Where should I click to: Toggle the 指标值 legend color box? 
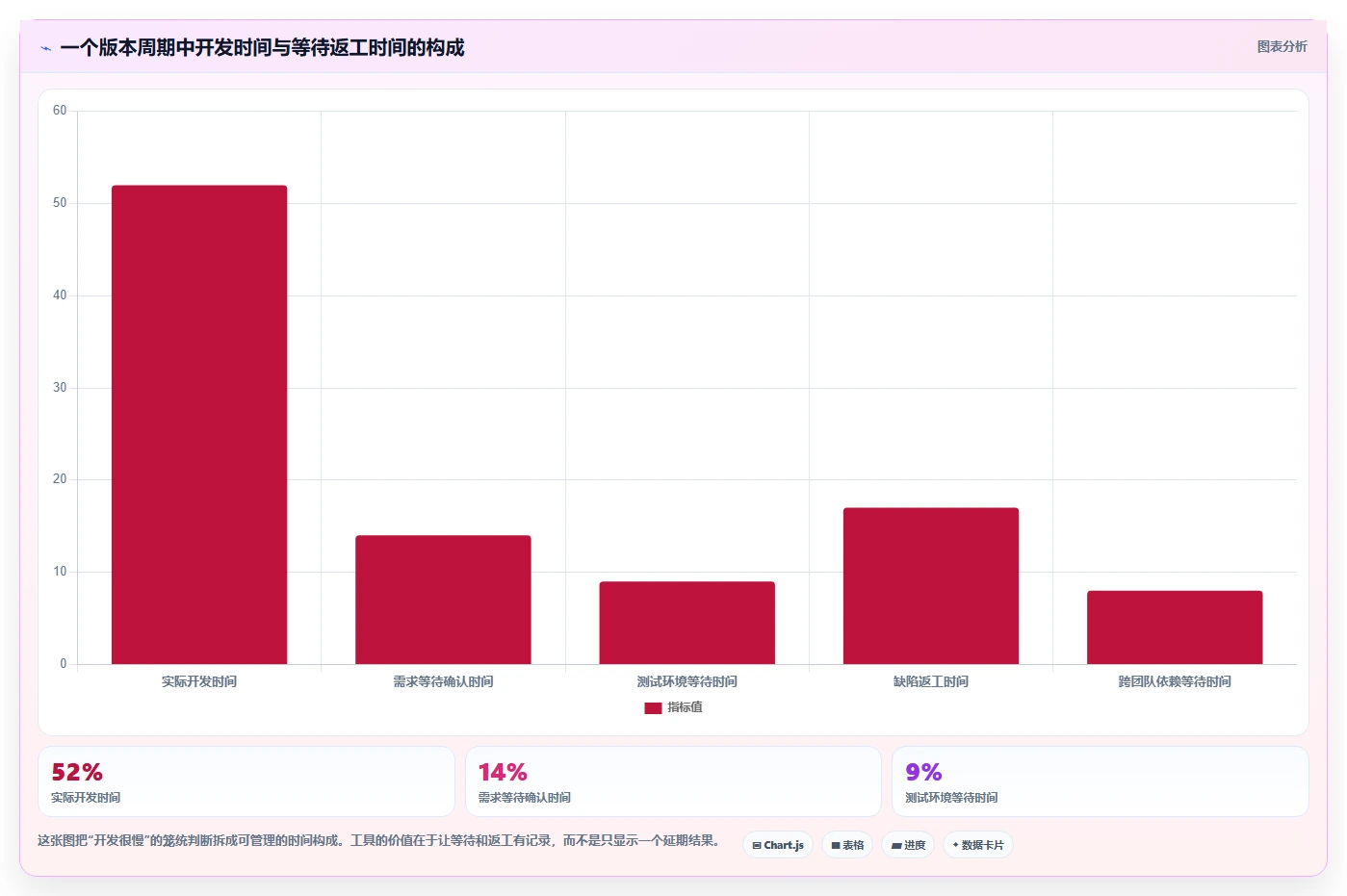[x=653, y=707]
